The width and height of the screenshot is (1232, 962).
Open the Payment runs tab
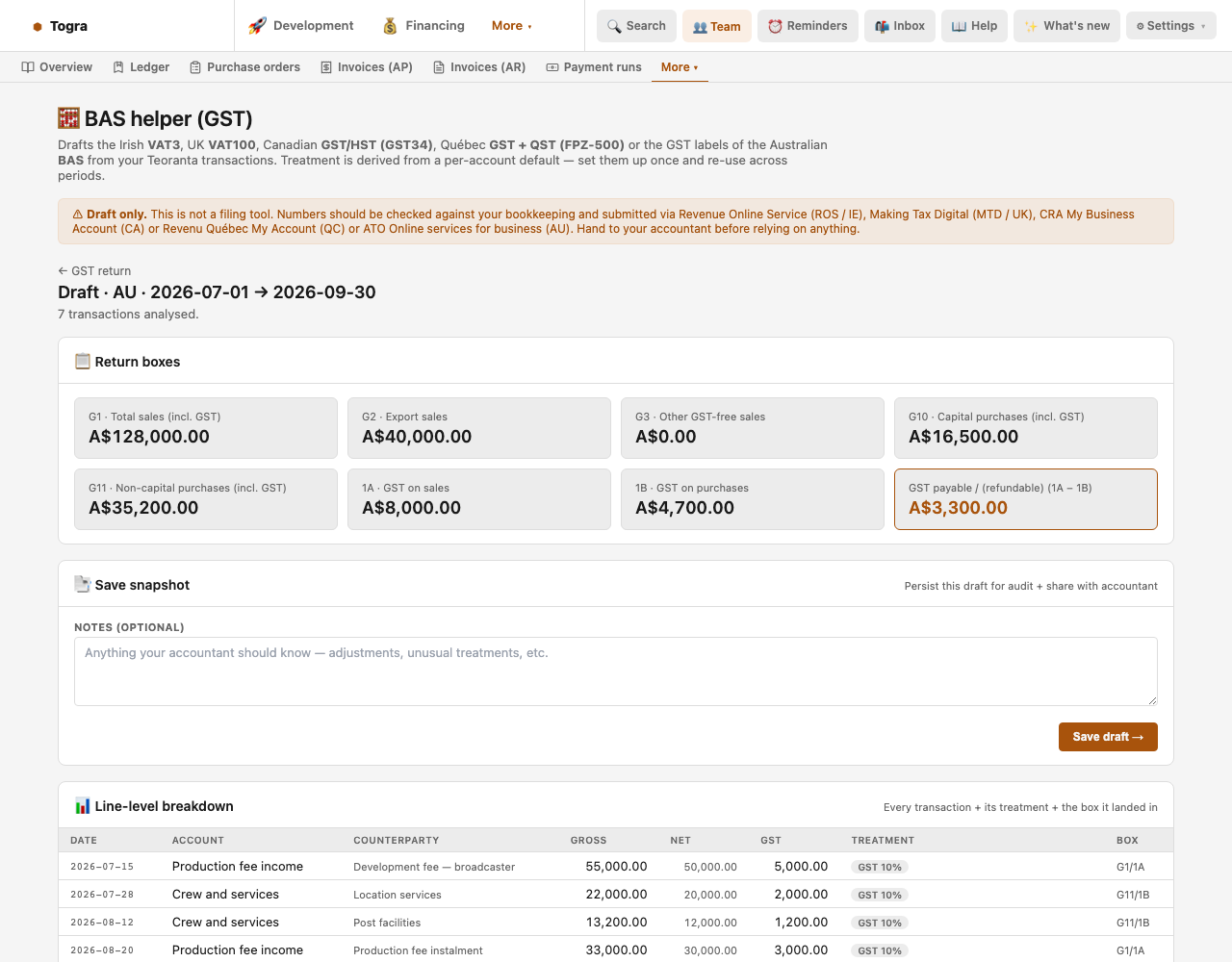click(x=594, y=67)
